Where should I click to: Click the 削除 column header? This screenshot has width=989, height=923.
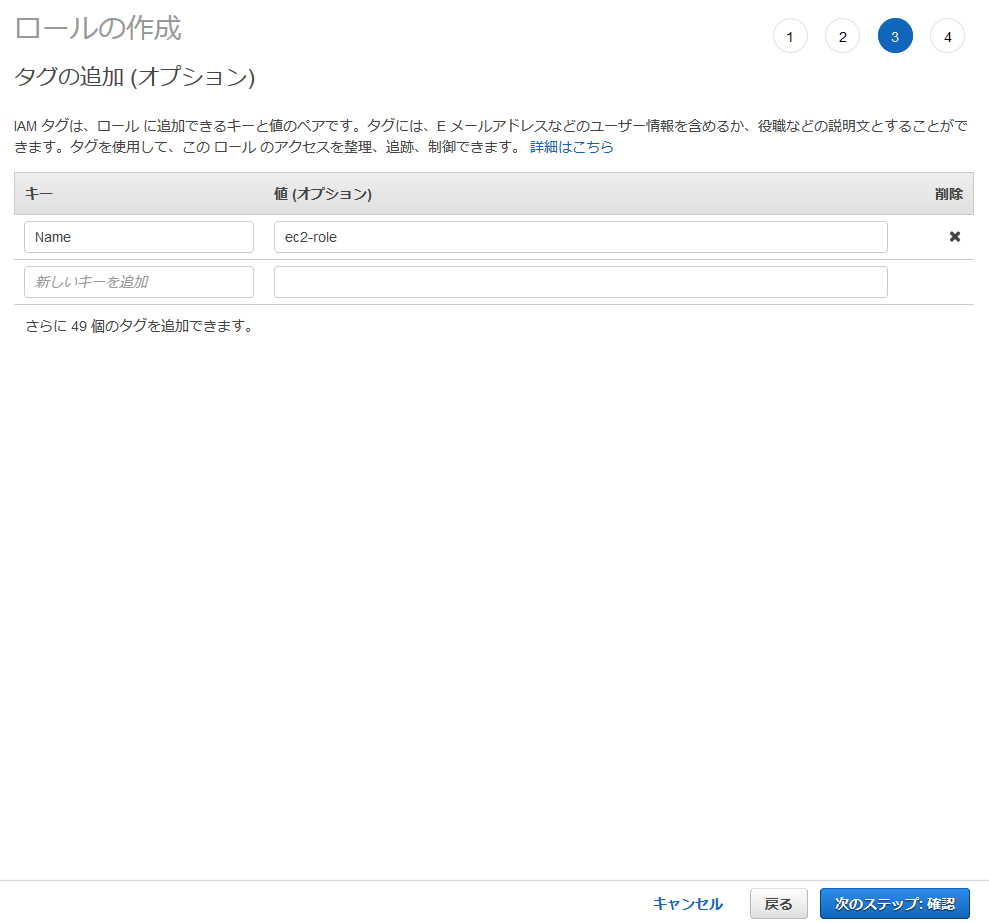point(948,194)
